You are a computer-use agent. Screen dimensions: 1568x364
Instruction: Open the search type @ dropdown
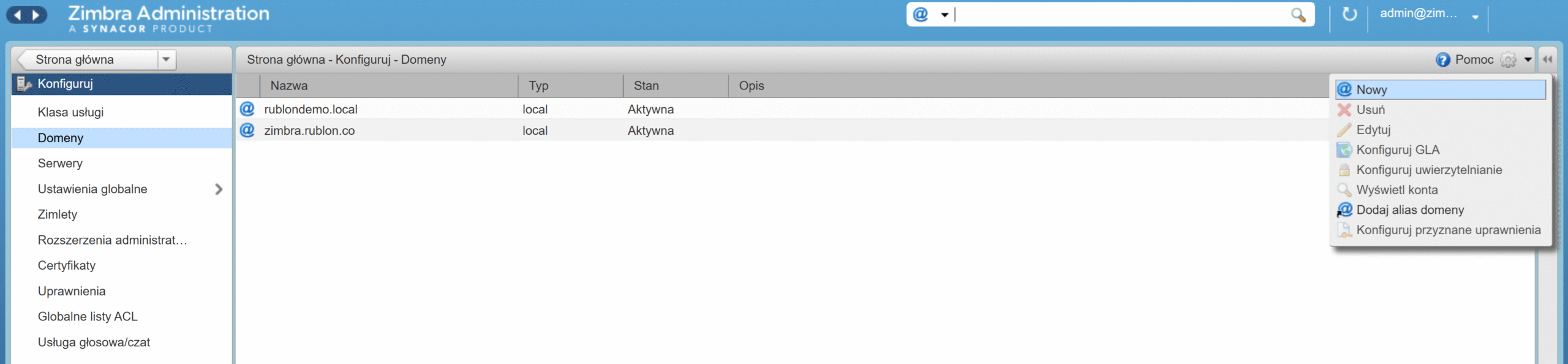(x=930, y=15)
